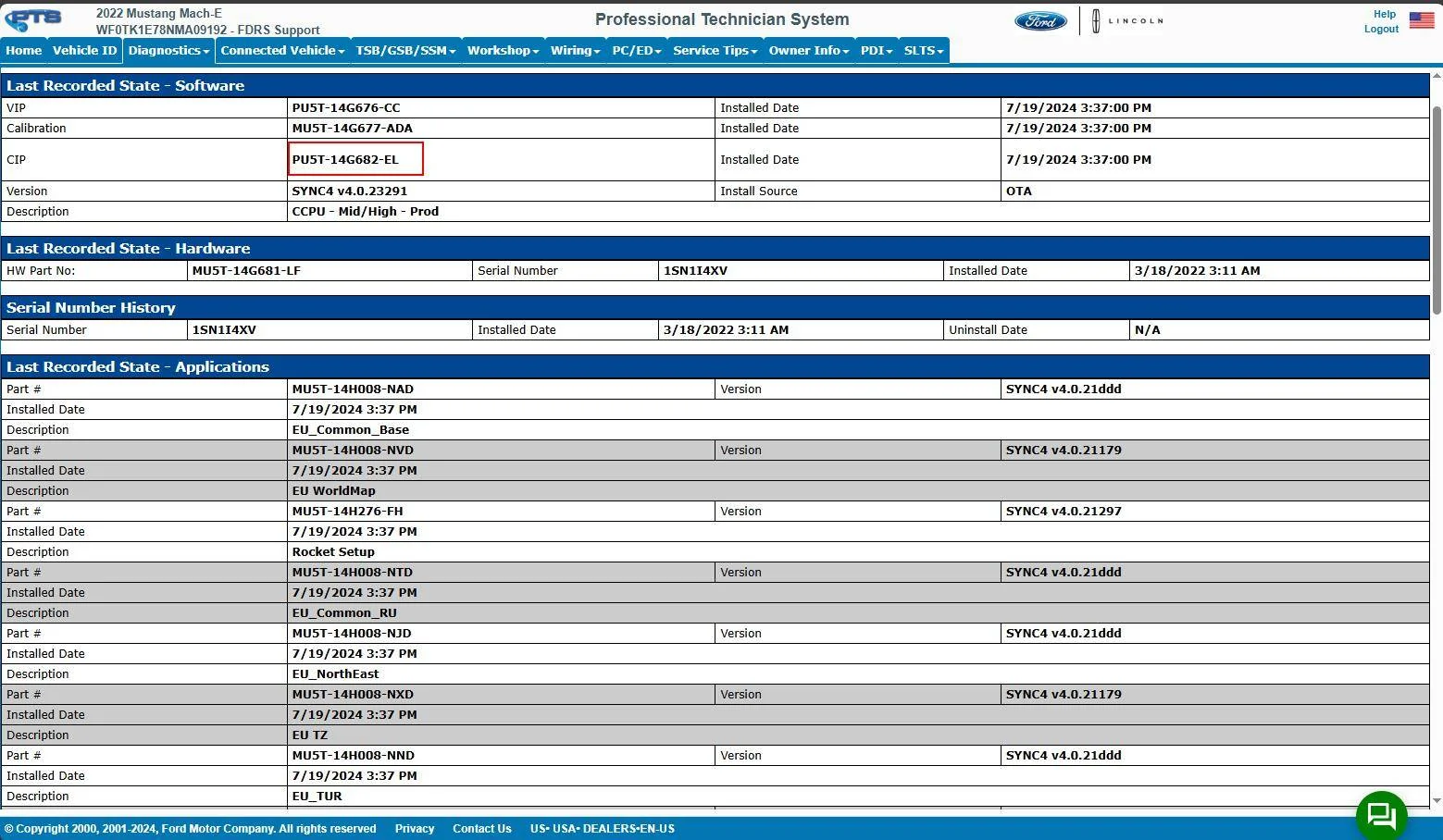Viewport: 1443px width, 840px height.
Task: Click the US flag language icon
Action: click(x=1421, y=19)
